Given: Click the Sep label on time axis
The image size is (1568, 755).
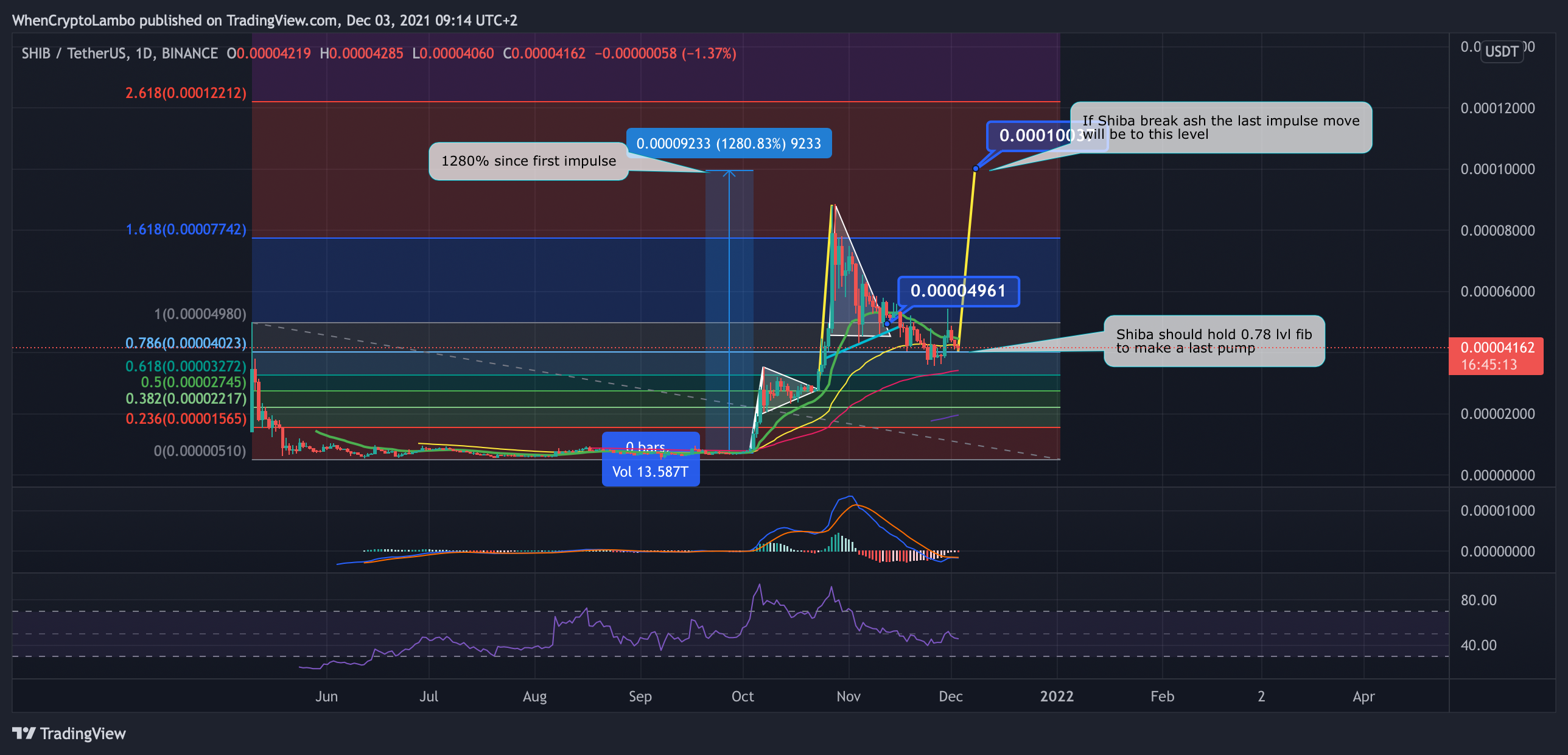Looking at the screenshot, I should [640, 697].
